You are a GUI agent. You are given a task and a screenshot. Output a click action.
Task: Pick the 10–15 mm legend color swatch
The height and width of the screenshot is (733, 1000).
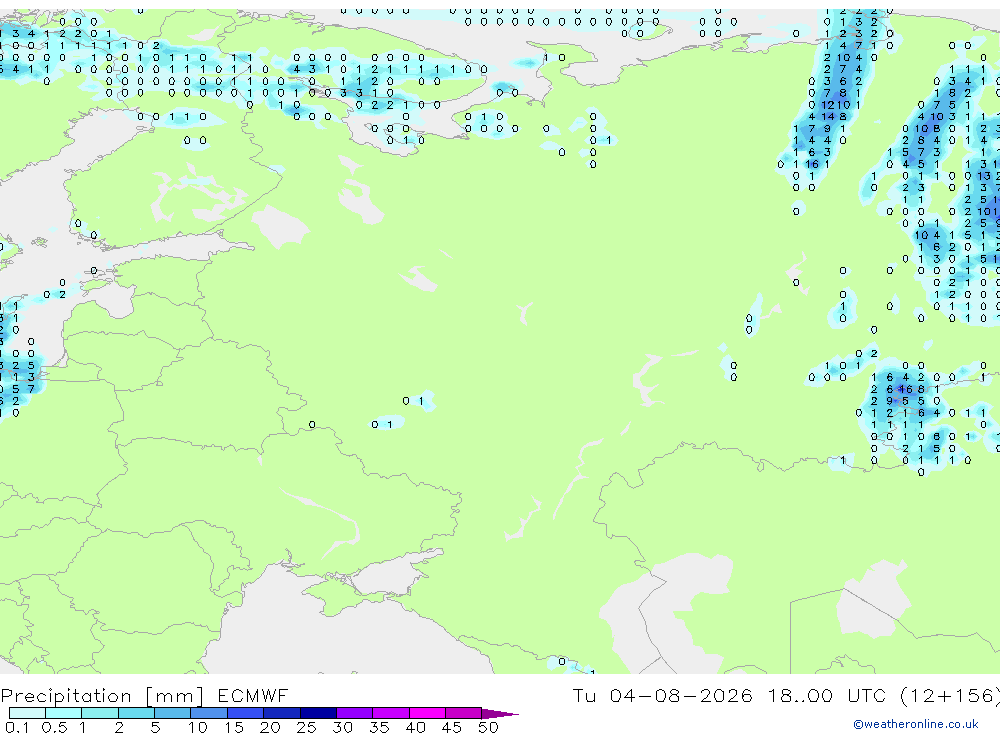[209, 713]
